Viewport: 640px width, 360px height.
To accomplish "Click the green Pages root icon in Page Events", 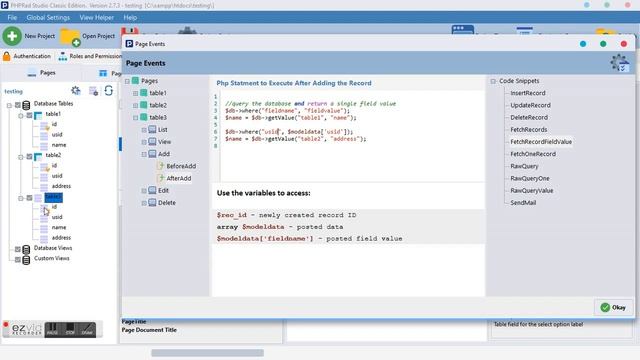I will click(136, 81).
